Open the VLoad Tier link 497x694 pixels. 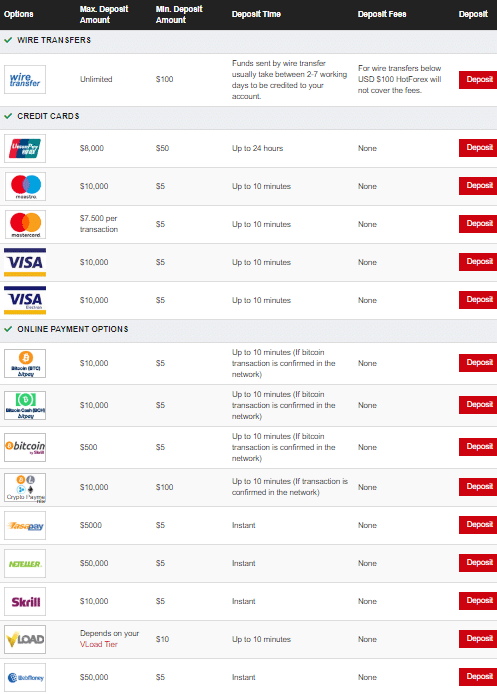tap(99, 644)
